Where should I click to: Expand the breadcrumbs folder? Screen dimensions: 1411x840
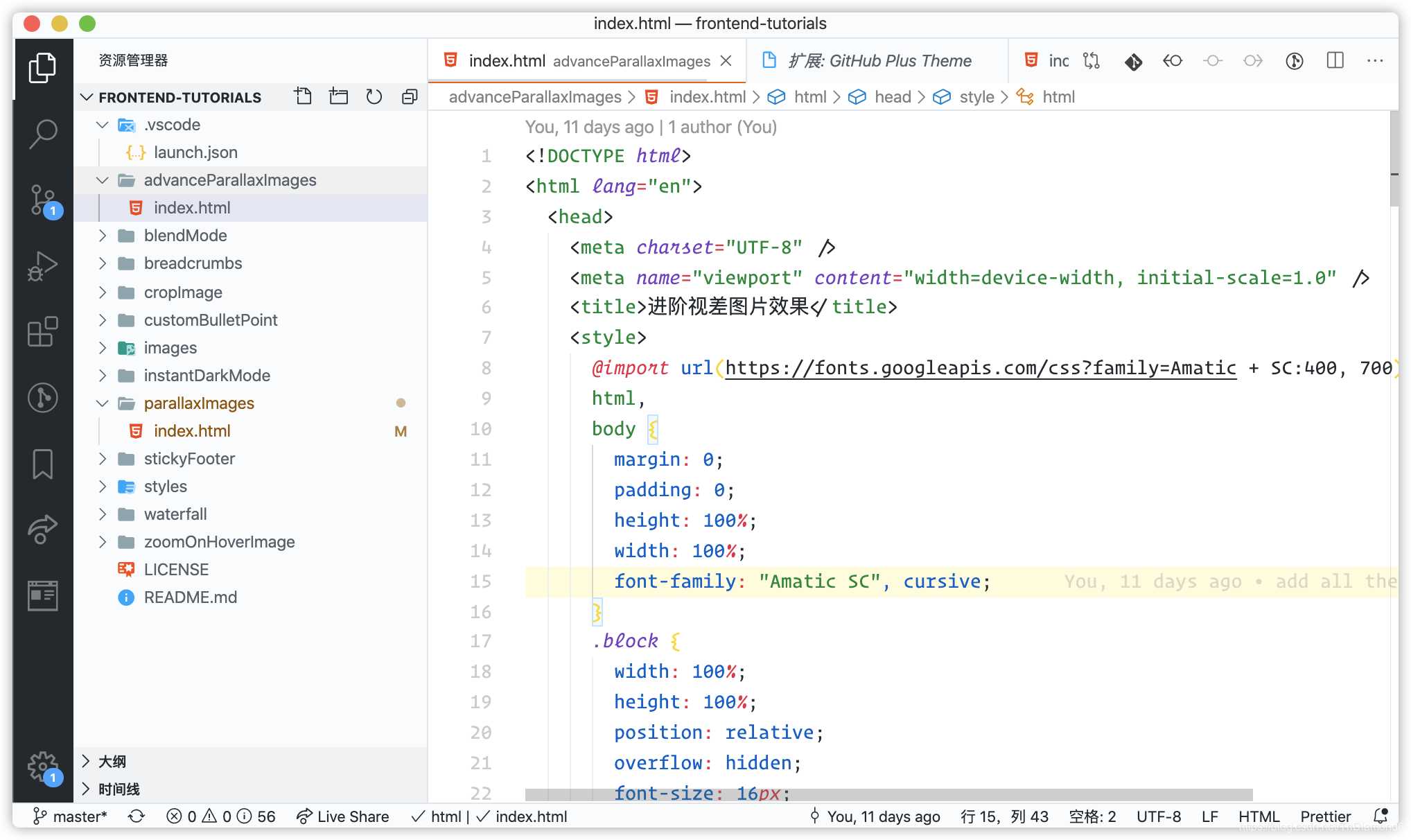(x=103, y=263)
